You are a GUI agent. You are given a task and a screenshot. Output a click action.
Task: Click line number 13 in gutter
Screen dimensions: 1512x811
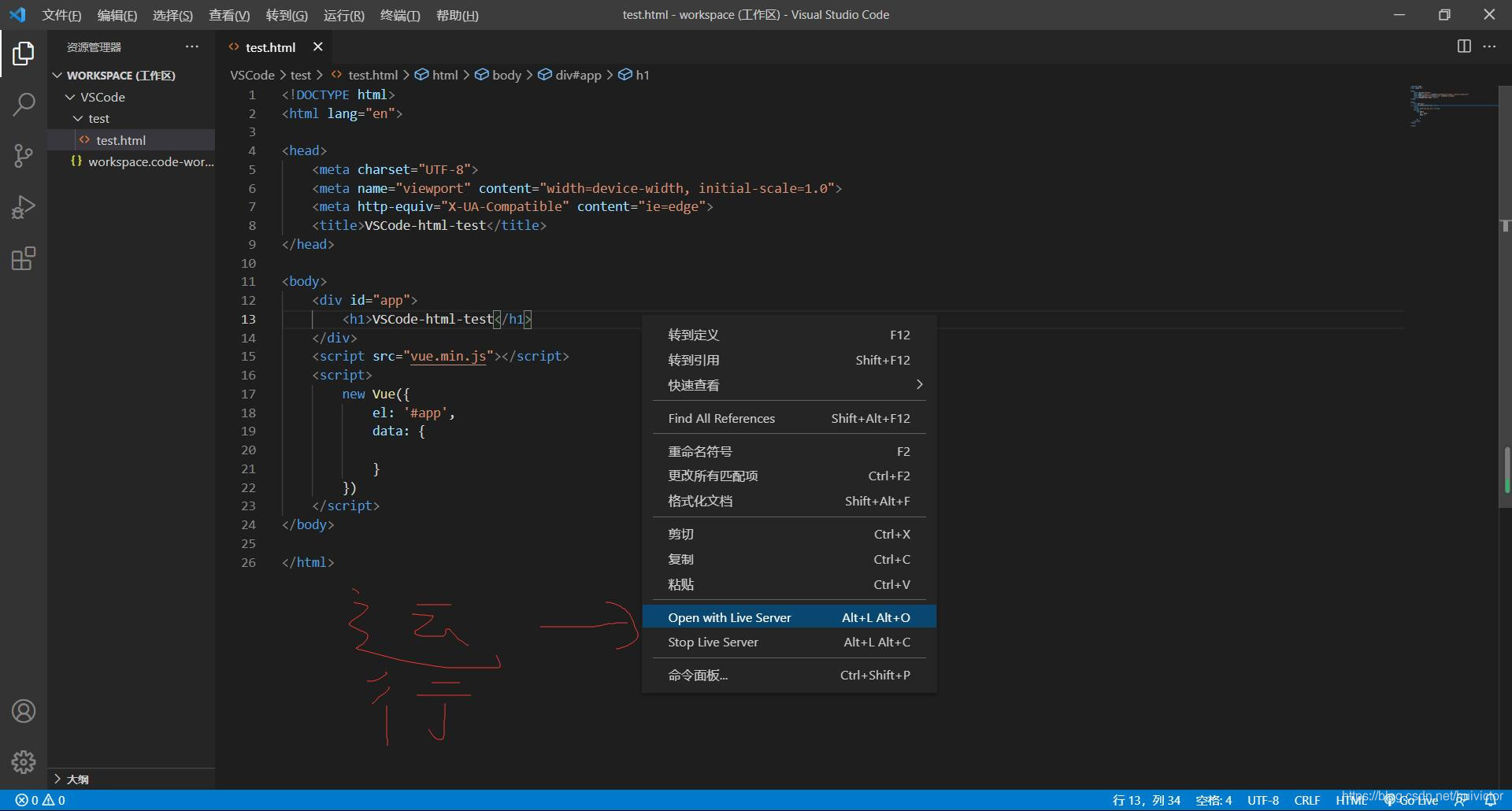point(248,319)
